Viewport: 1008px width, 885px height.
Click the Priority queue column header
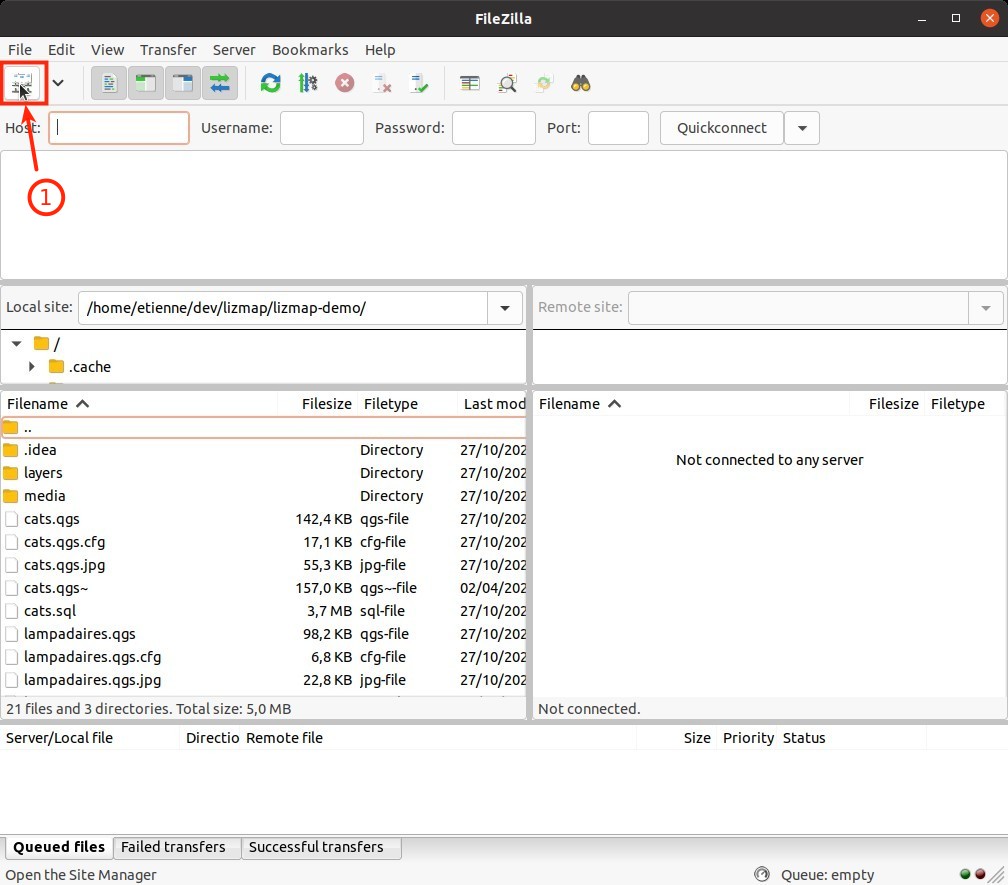tap(748, 738)
